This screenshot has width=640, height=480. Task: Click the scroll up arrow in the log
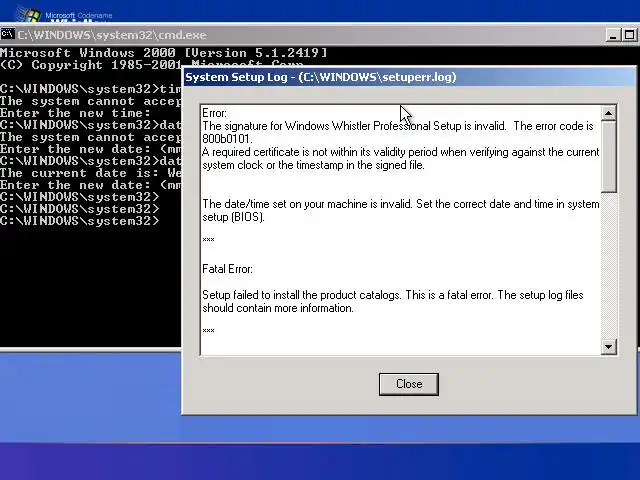[x=609, y=113]
